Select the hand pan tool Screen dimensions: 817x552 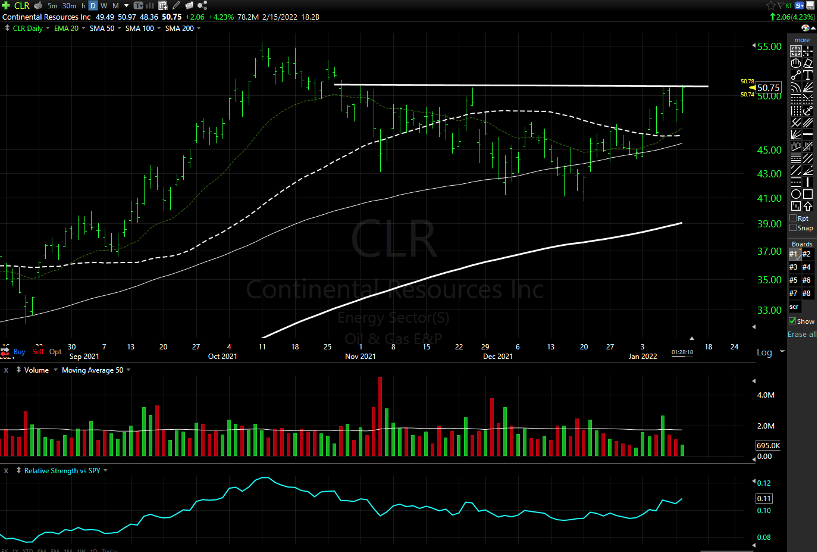click(796, 63)
